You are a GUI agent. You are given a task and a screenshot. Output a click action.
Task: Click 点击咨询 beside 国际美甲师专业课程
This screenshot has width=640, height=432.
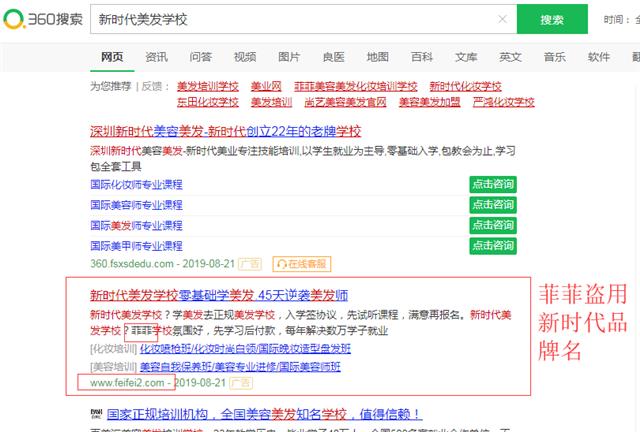pos(493,246)
